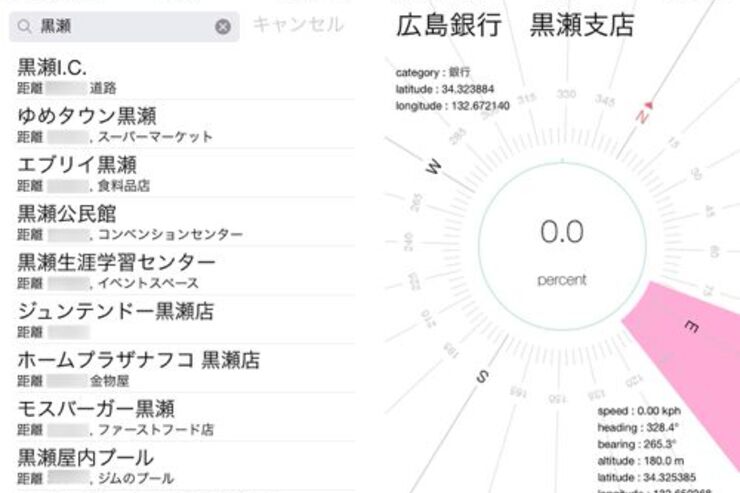Click the 0.0 percent center circle

click(562, 246)
